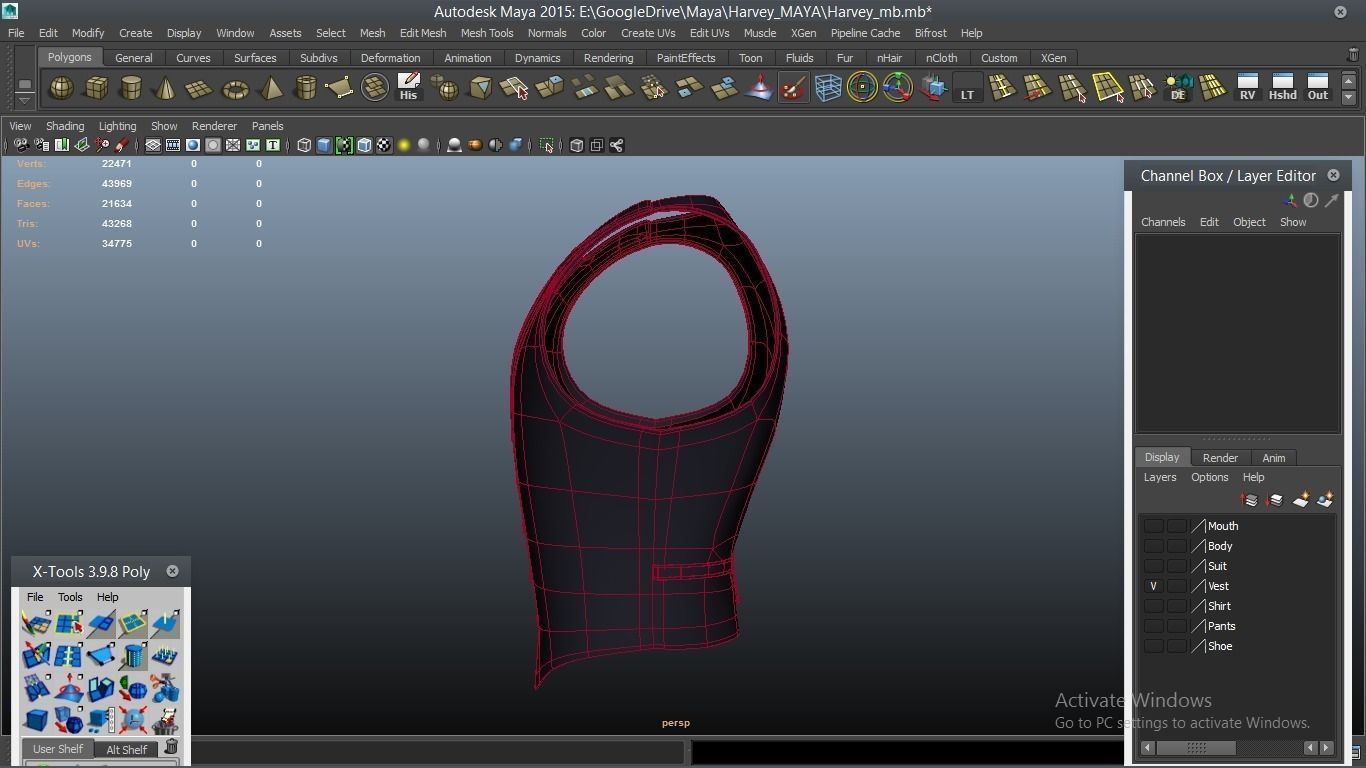1366x768 pixels.
Task: Open the nCloth shelf tab
Action: click(x=941, y=58)
